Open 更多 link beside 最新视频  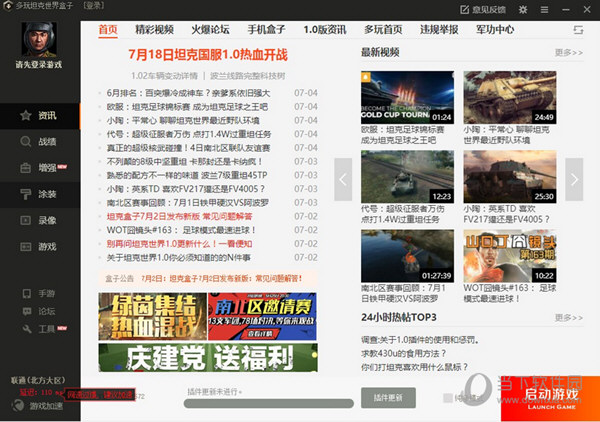click(569, 52)
